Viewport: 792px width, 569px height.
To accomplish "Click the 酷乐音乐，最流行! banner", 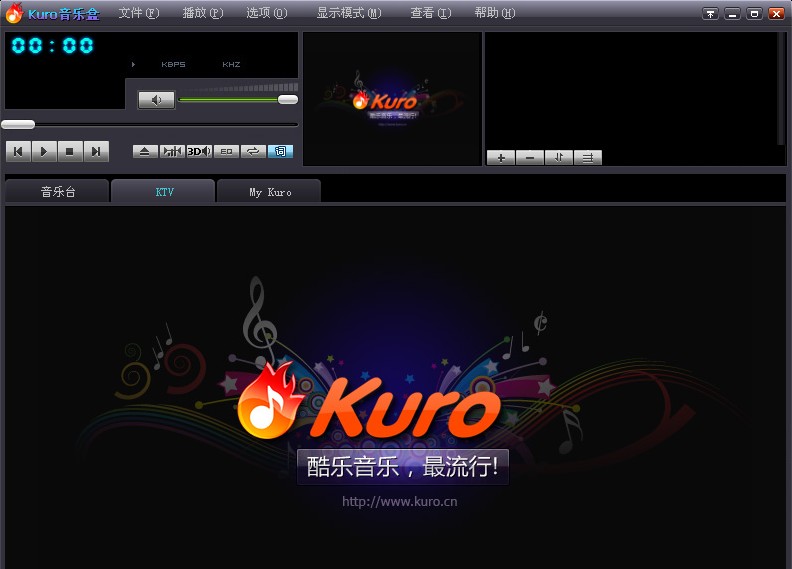I will pos(403,467).
